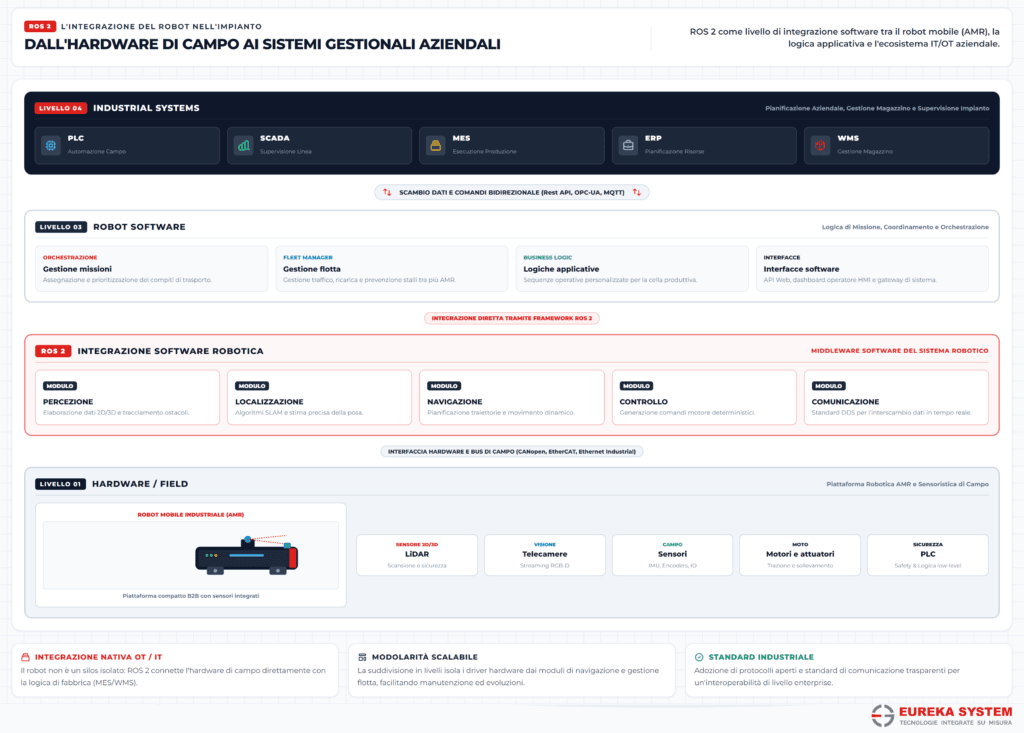The image size is (1024, 733).
Task: Click the Telecamere vision card
Action: coord(545,555)
